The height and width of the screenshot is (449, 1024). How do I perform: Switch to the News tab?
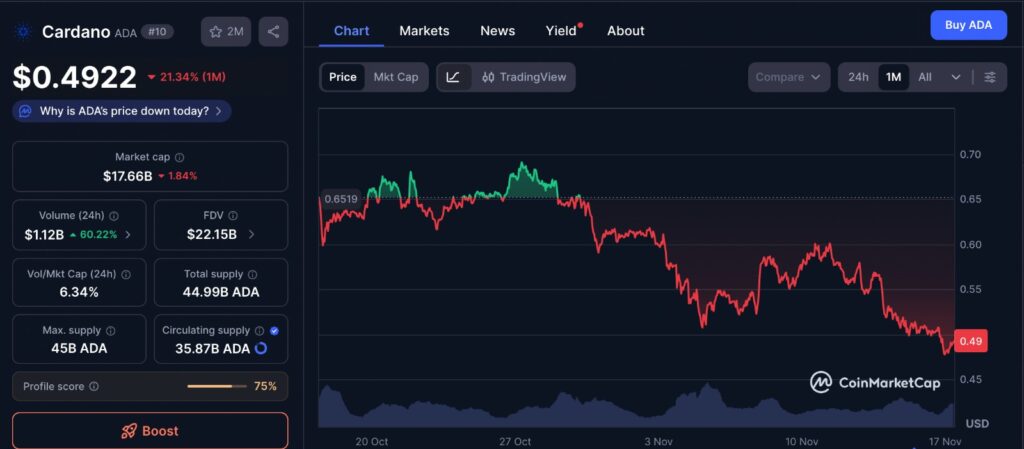(498, 31)
